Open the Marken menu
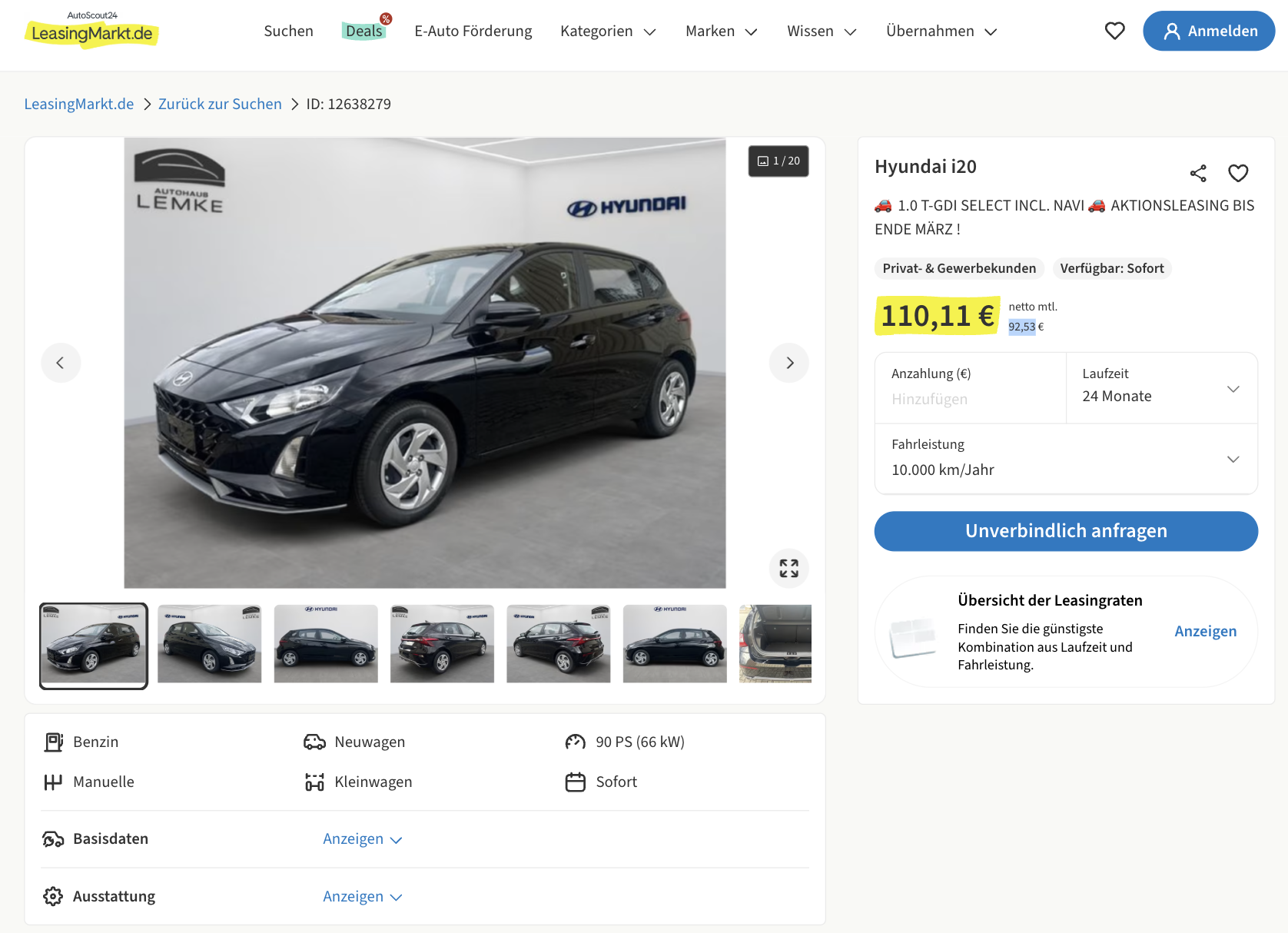The image size is (1288, 933). (x=721, y=32)
